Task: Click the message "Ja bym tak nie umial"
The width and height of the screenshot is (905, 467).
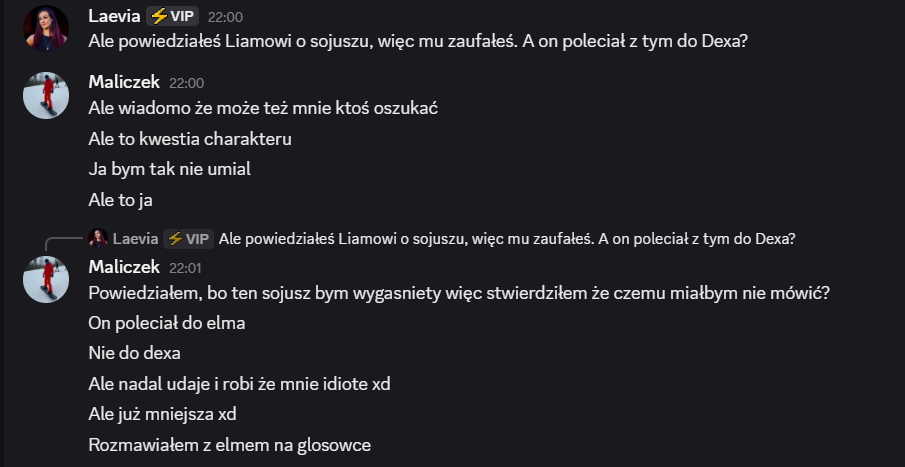Action: (x=169, y=169)
